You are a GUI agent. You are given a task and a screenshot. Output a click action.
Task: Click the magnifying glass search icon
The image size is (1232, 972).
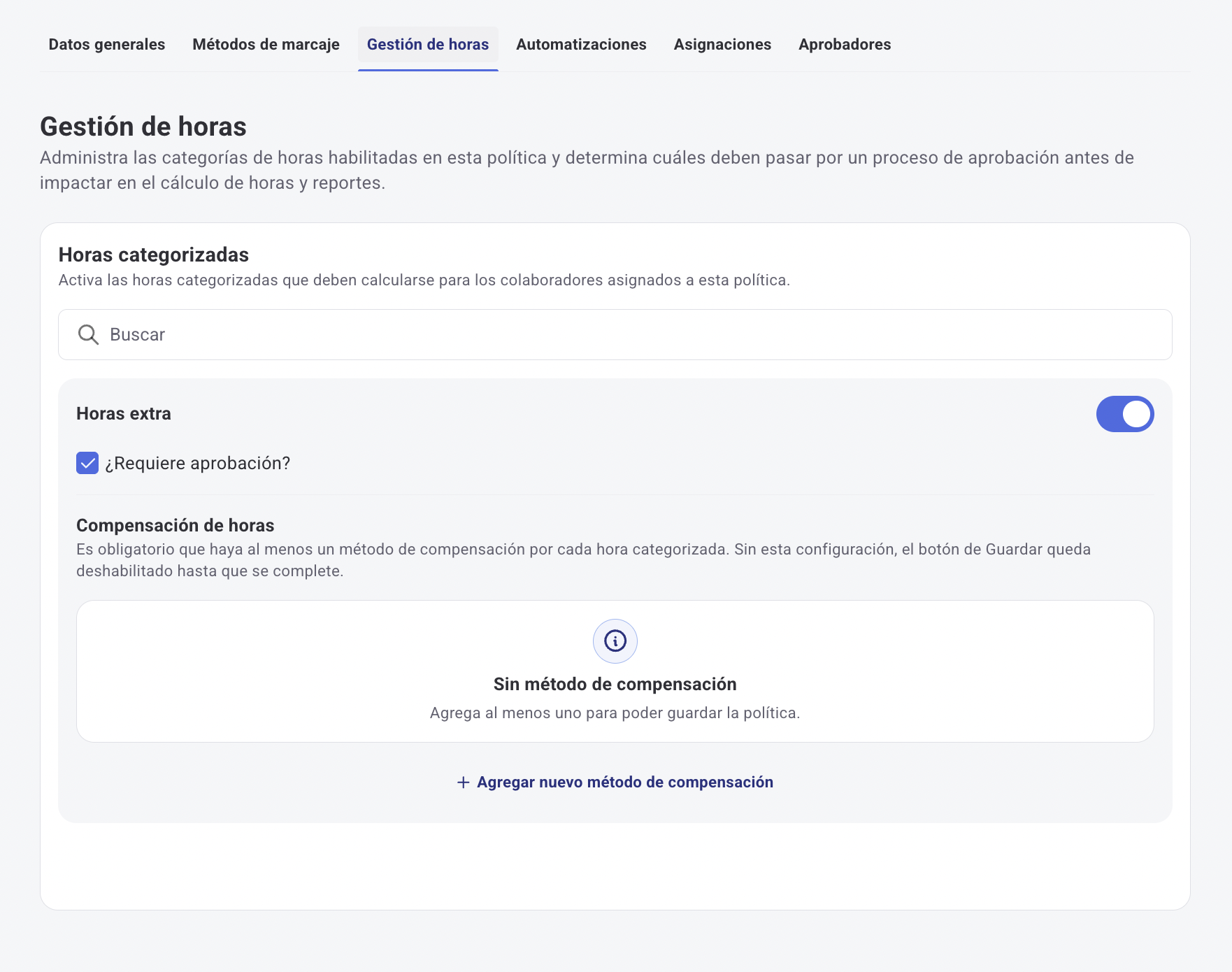[88, 335]
